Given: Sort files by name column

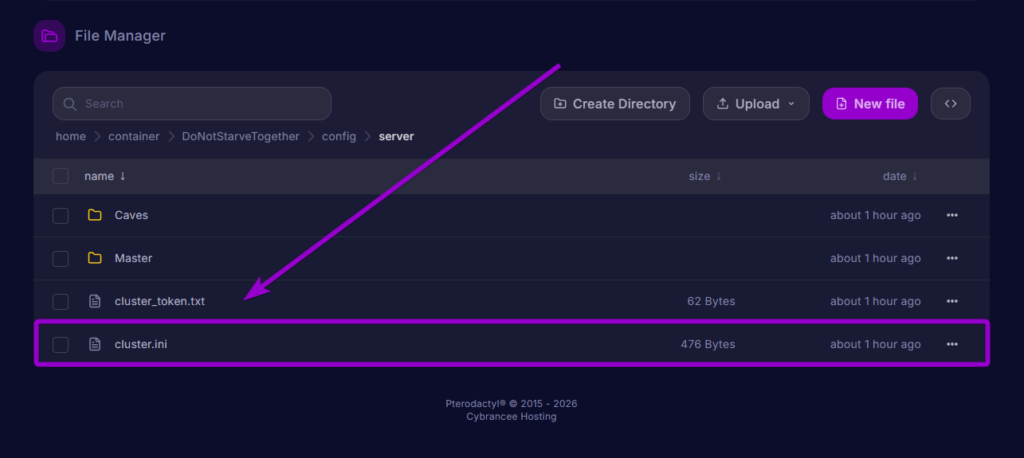Looking at the screenshot, I should (104, 176).
